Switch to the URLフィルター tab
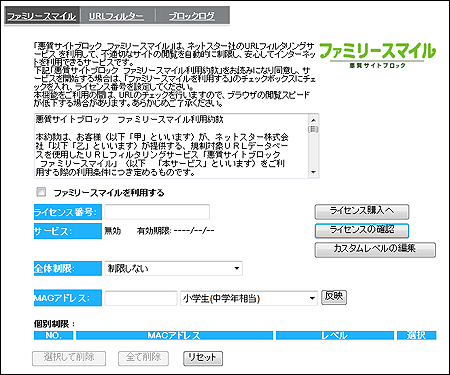The height and width of the screenshot is (375, 450). (116, 16)
